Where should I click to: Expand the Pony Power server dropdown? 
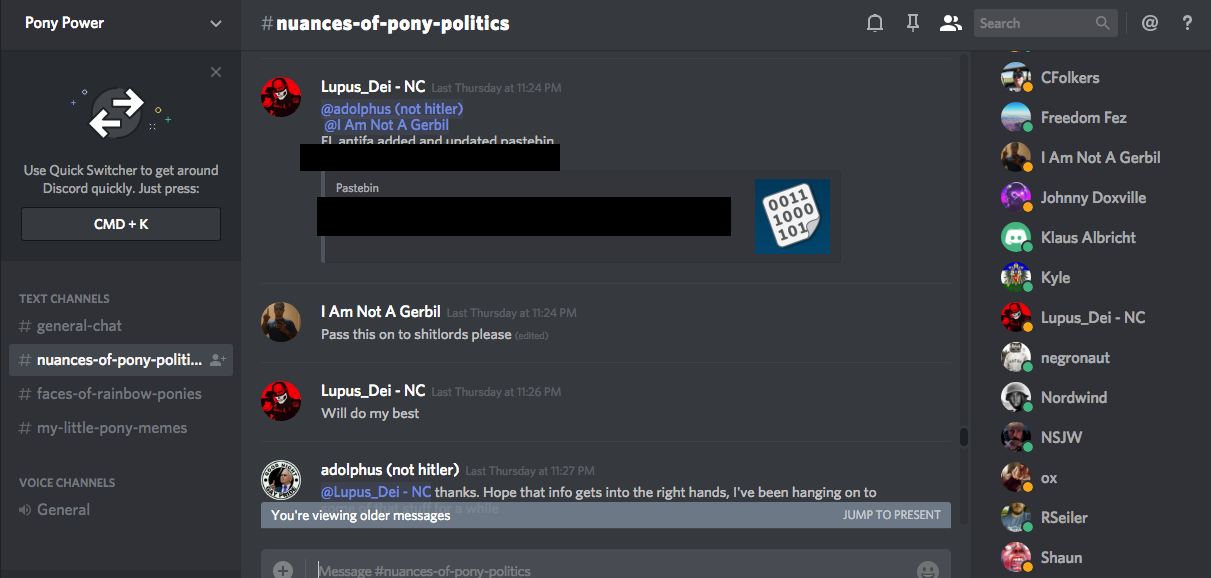click(x=216, y=23)
